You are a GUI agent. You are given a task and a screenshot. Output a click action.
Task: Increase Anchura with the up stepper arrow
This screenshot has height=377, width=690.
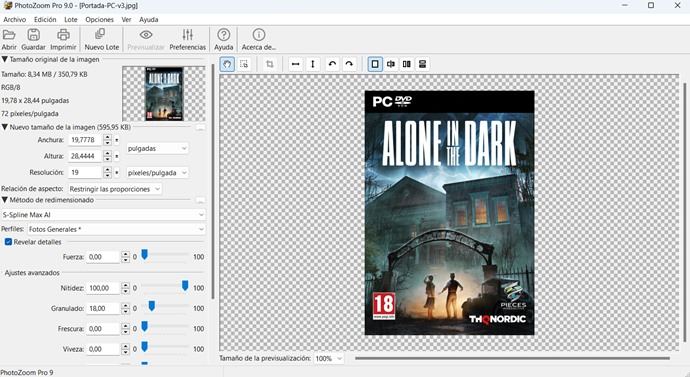[107, 137]
